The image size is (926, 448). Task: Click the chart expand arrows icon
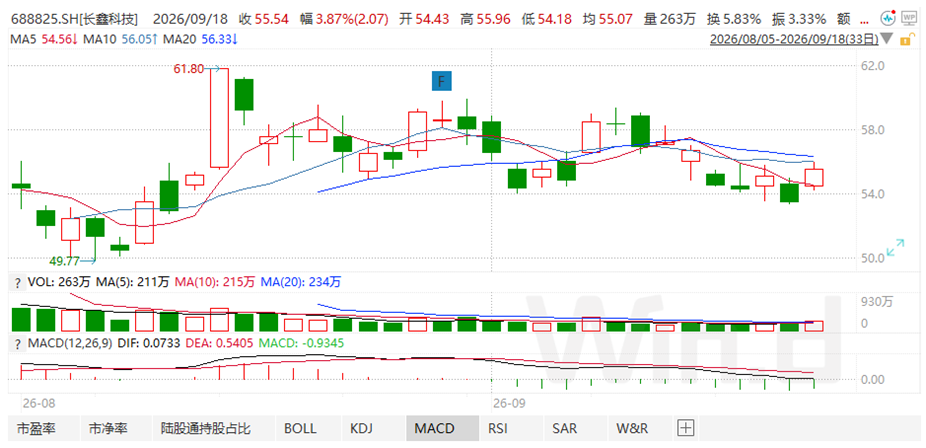coord(895,247)
